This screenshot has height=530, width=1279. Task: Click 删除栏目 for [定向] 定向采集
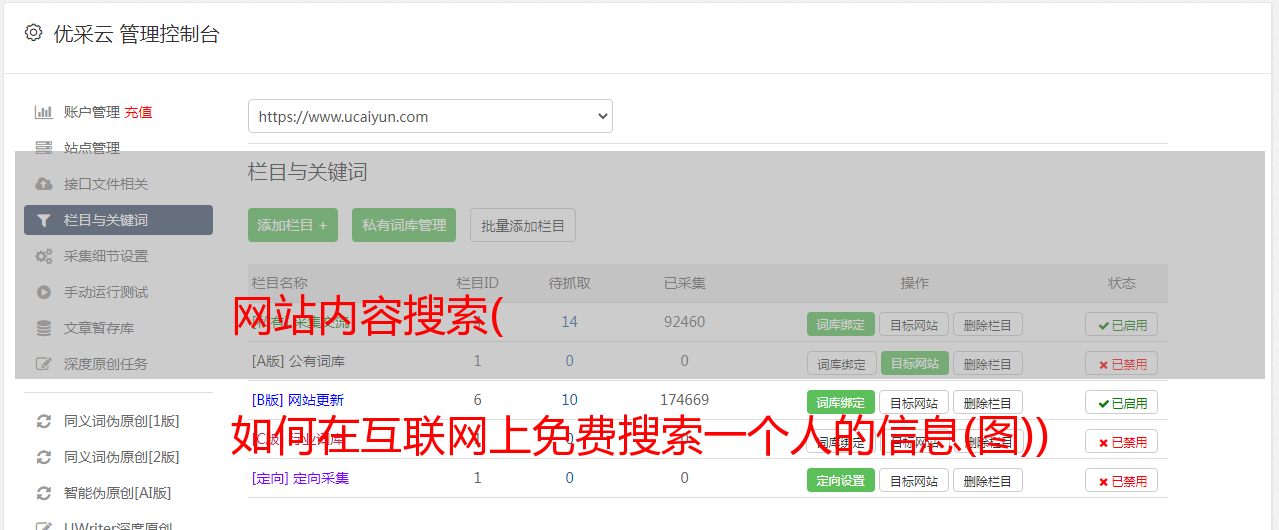[987, 480]
